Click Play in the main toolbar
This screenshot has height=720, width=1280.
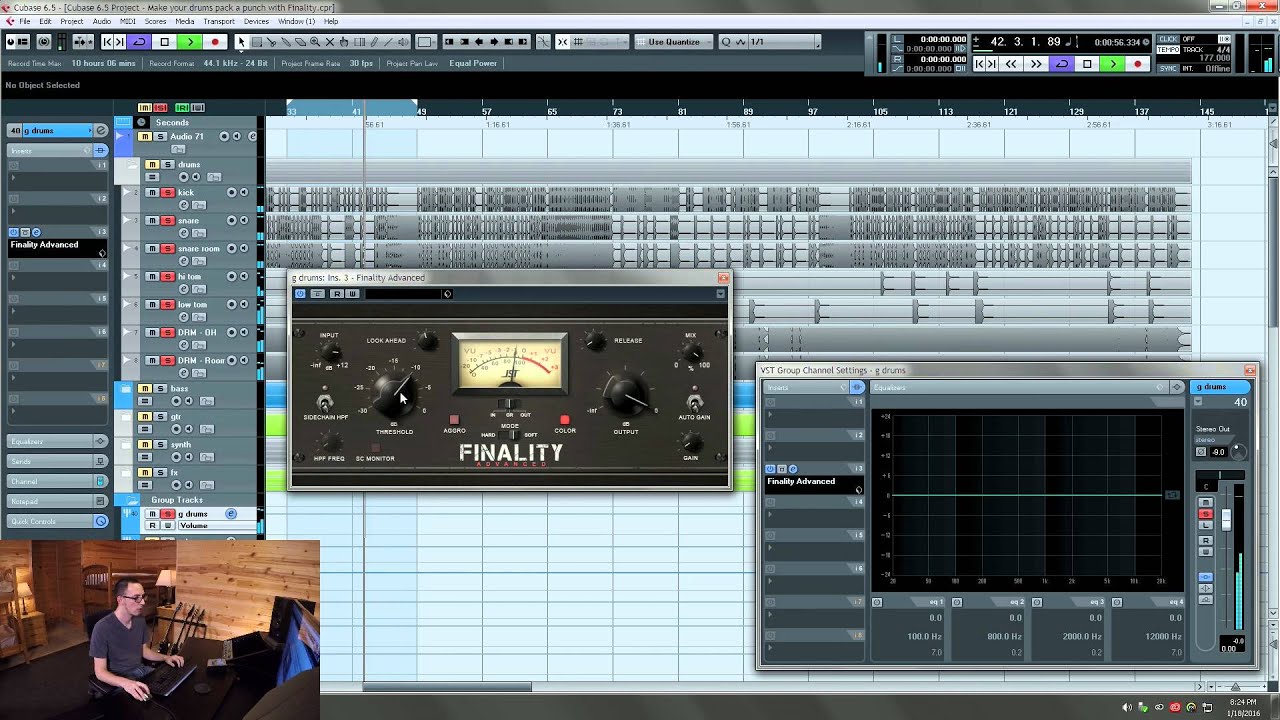[x=189, y=42]
